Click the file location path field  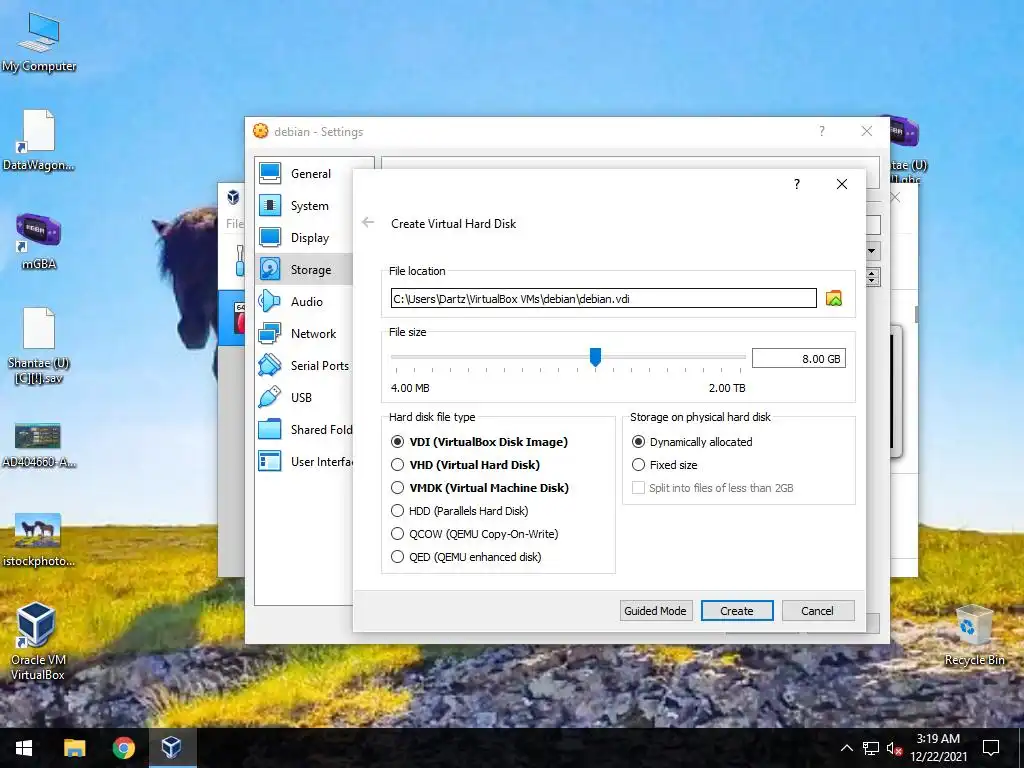603,298
